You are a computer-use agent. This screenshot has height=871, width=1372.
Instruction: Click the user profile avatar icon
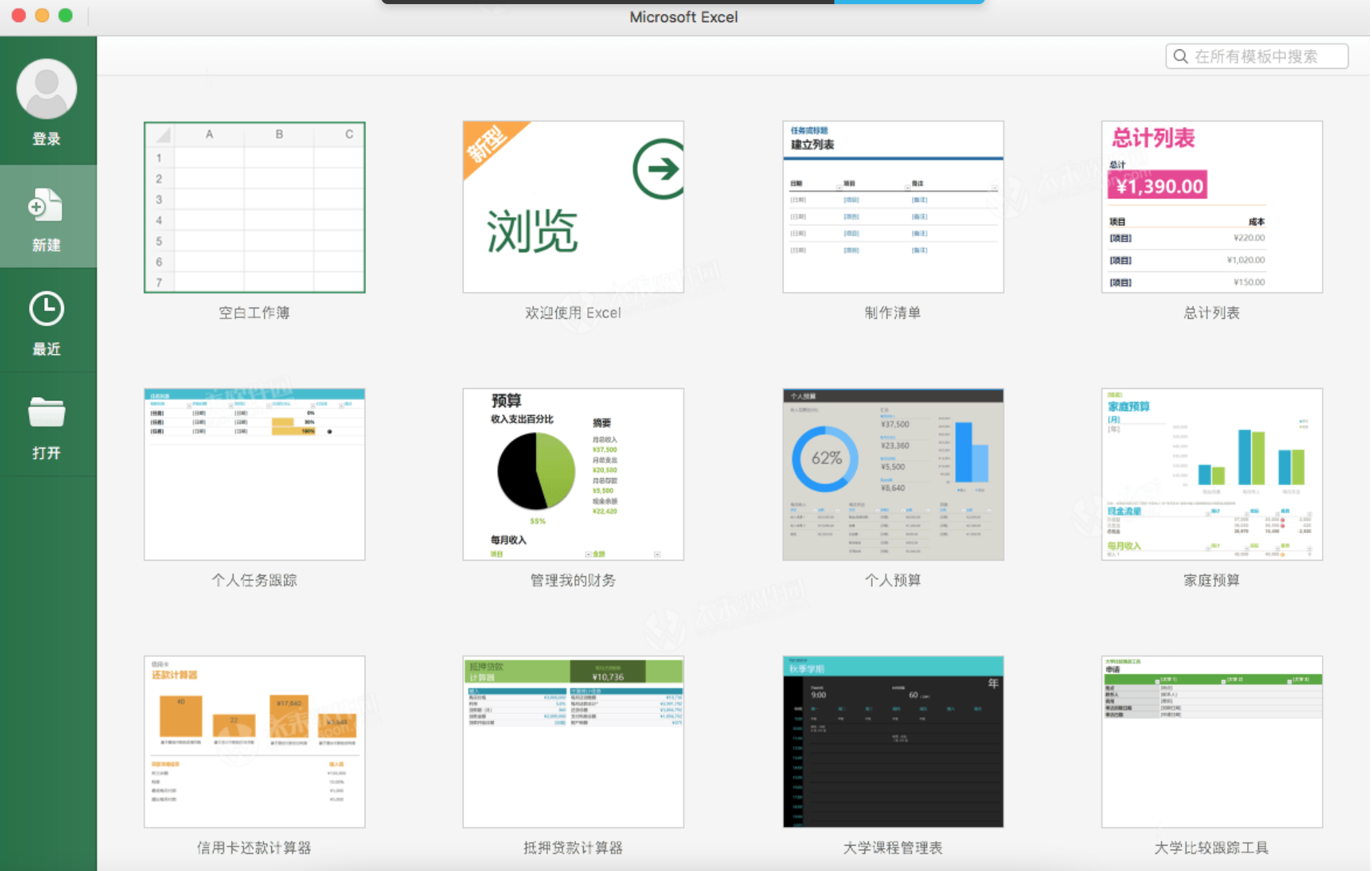point(47,89)
